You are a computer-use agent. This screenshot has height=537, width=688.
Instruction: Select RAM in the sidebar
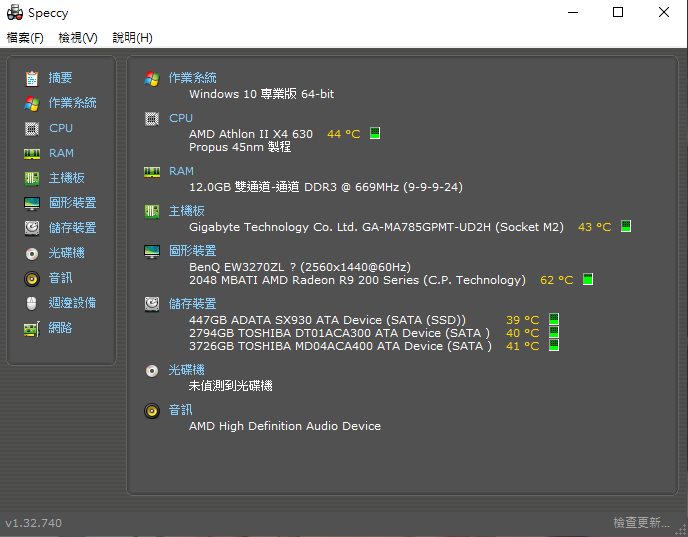pyautogui.click(x=61, y=153)
